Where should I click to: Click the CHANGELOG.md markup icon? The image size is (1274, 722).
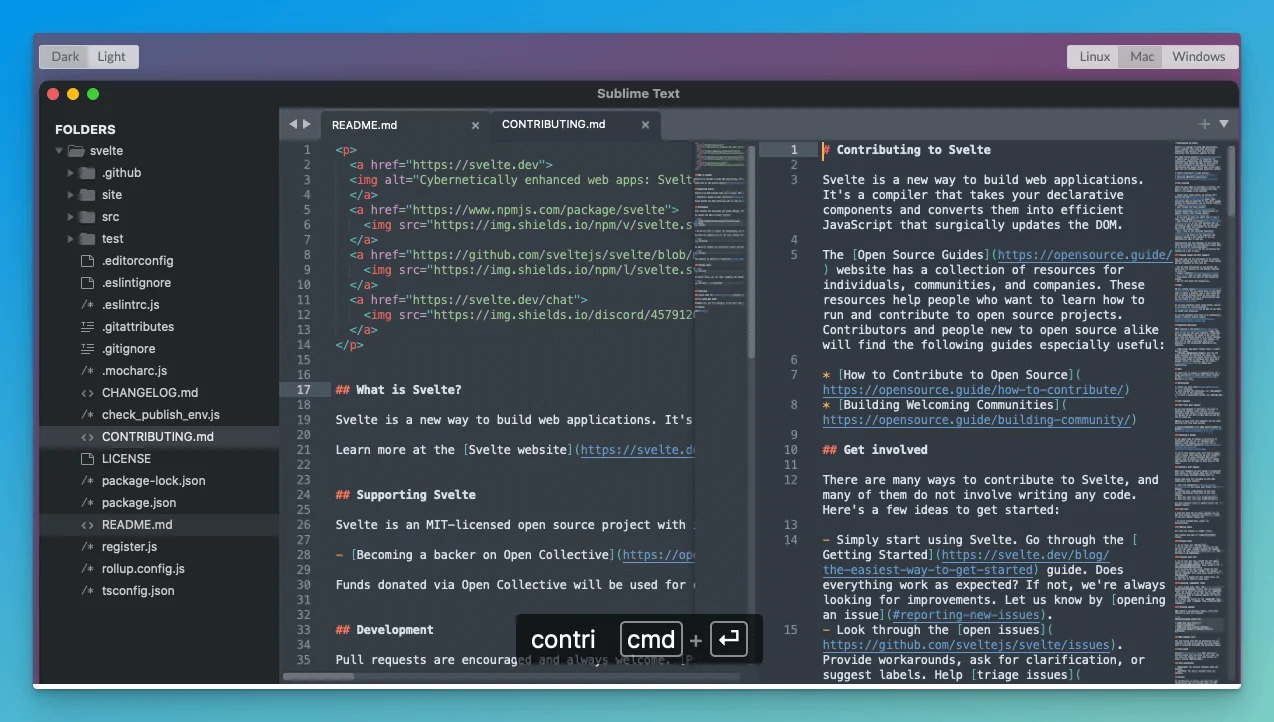pyautogui.click(x=87, y=393)
